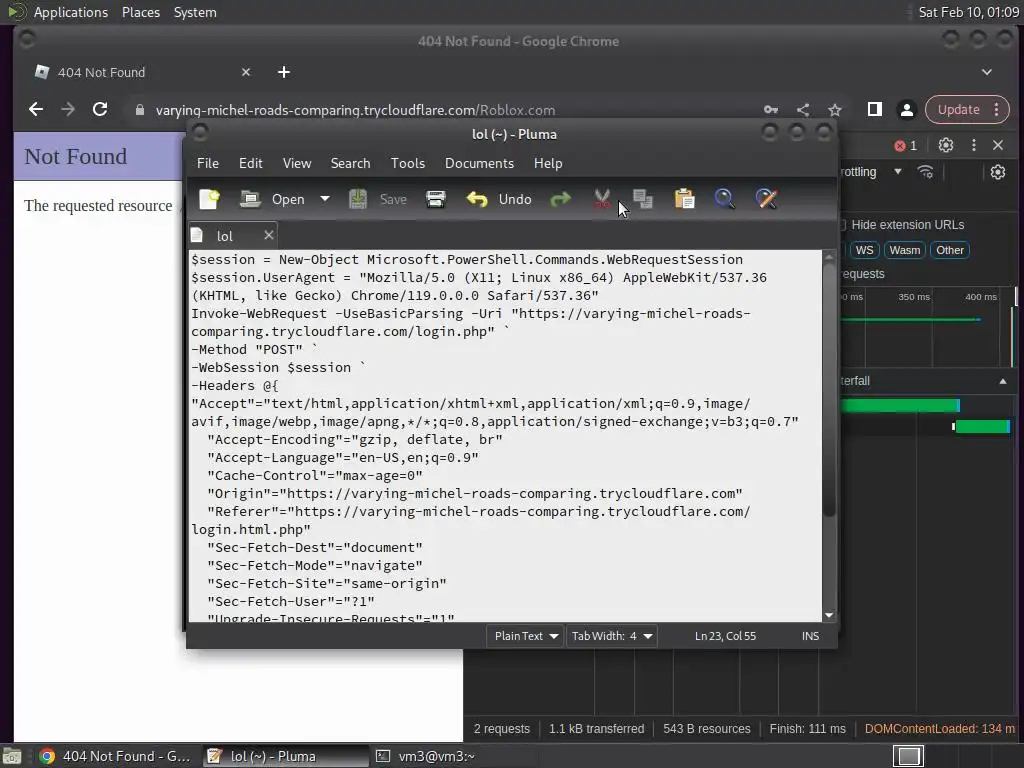Click the Cut scissors icon

tap(601, 199)
